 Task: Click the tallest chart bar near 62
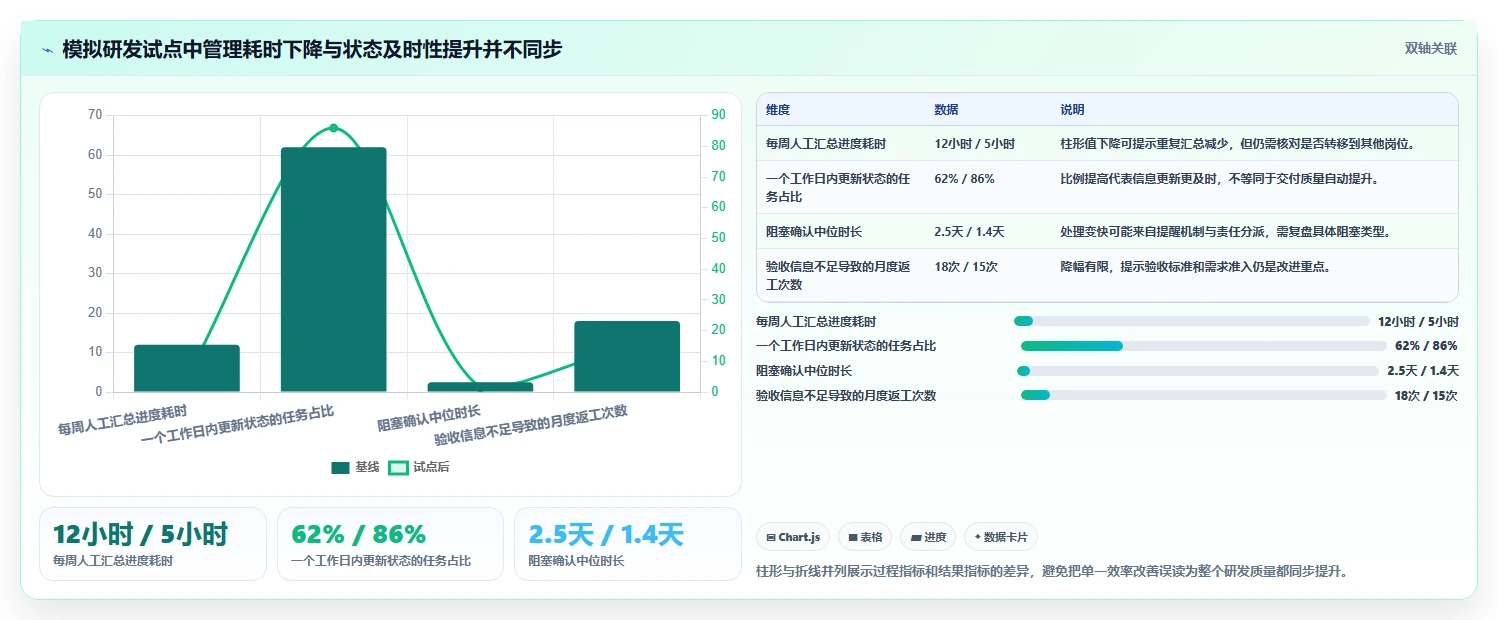pos(333,269)
